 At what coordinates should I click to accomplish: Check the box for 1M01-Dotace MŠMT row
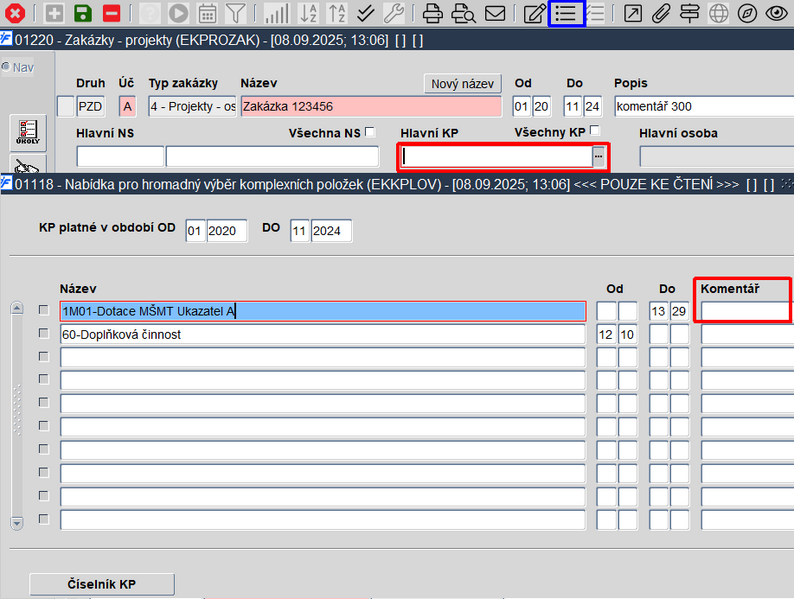tap(44, 309)
